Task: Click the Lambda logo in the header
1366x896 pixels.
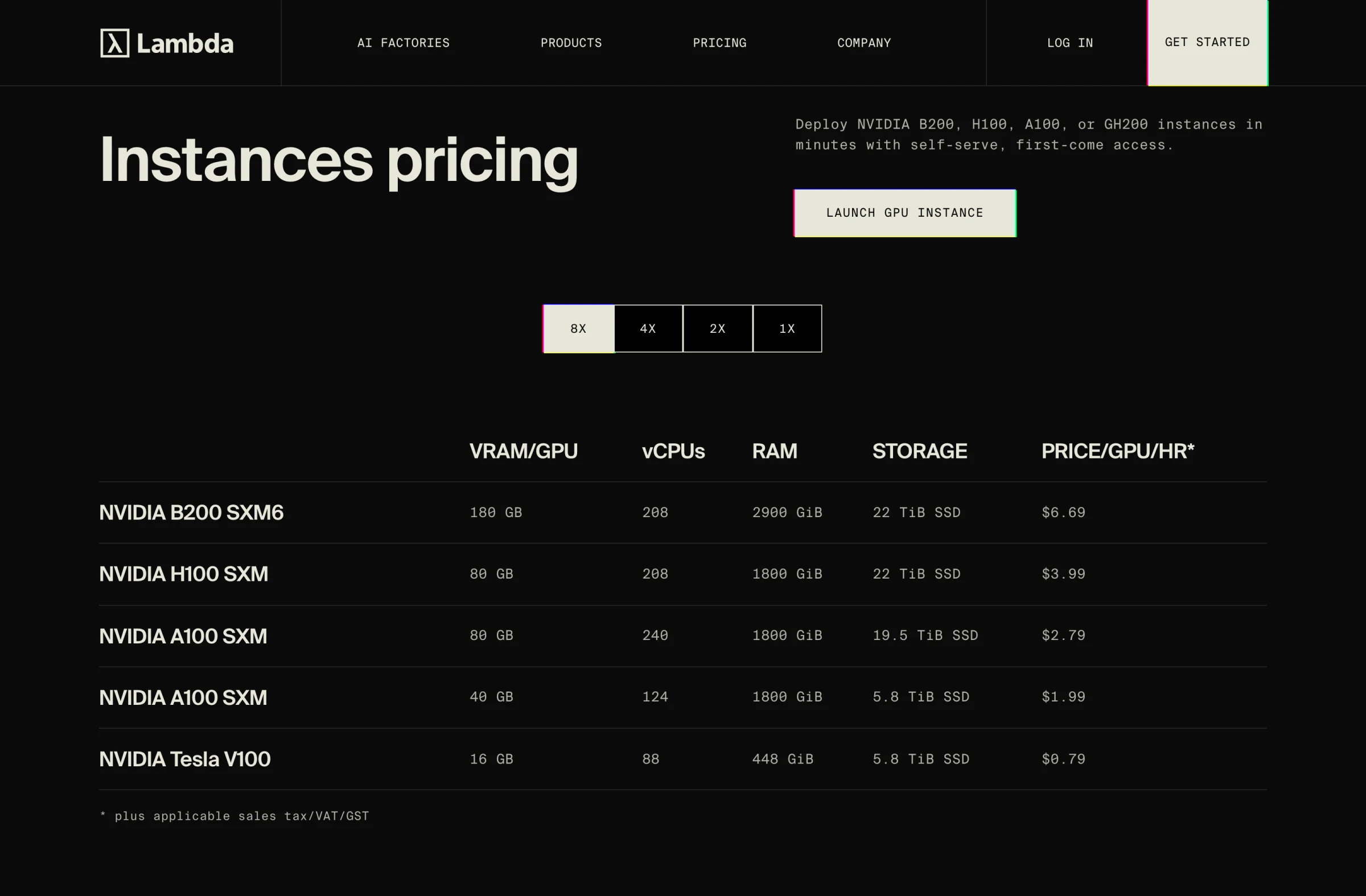Action: click(166, 43)
